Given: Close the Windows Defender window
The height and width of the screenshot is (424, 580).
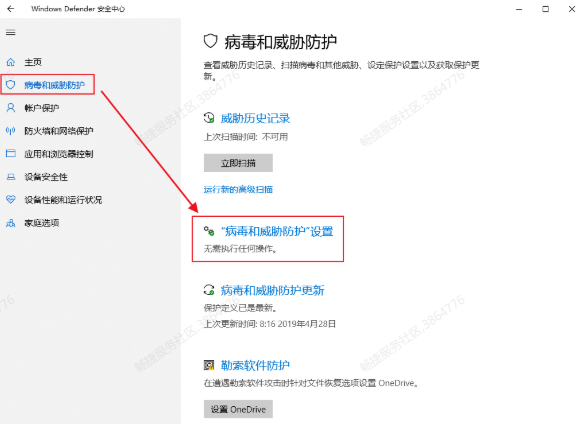Looking at the screenshot, I should click(572, 9).
